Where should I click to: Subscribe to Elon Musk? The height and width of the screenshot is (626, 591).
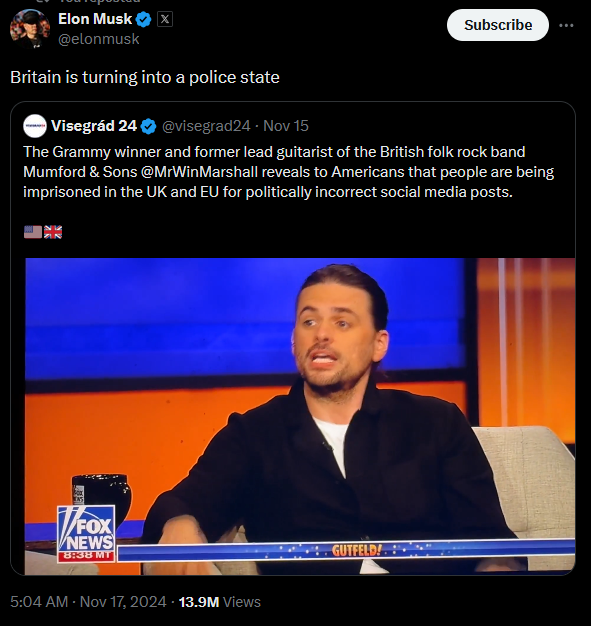pos(498,25)
